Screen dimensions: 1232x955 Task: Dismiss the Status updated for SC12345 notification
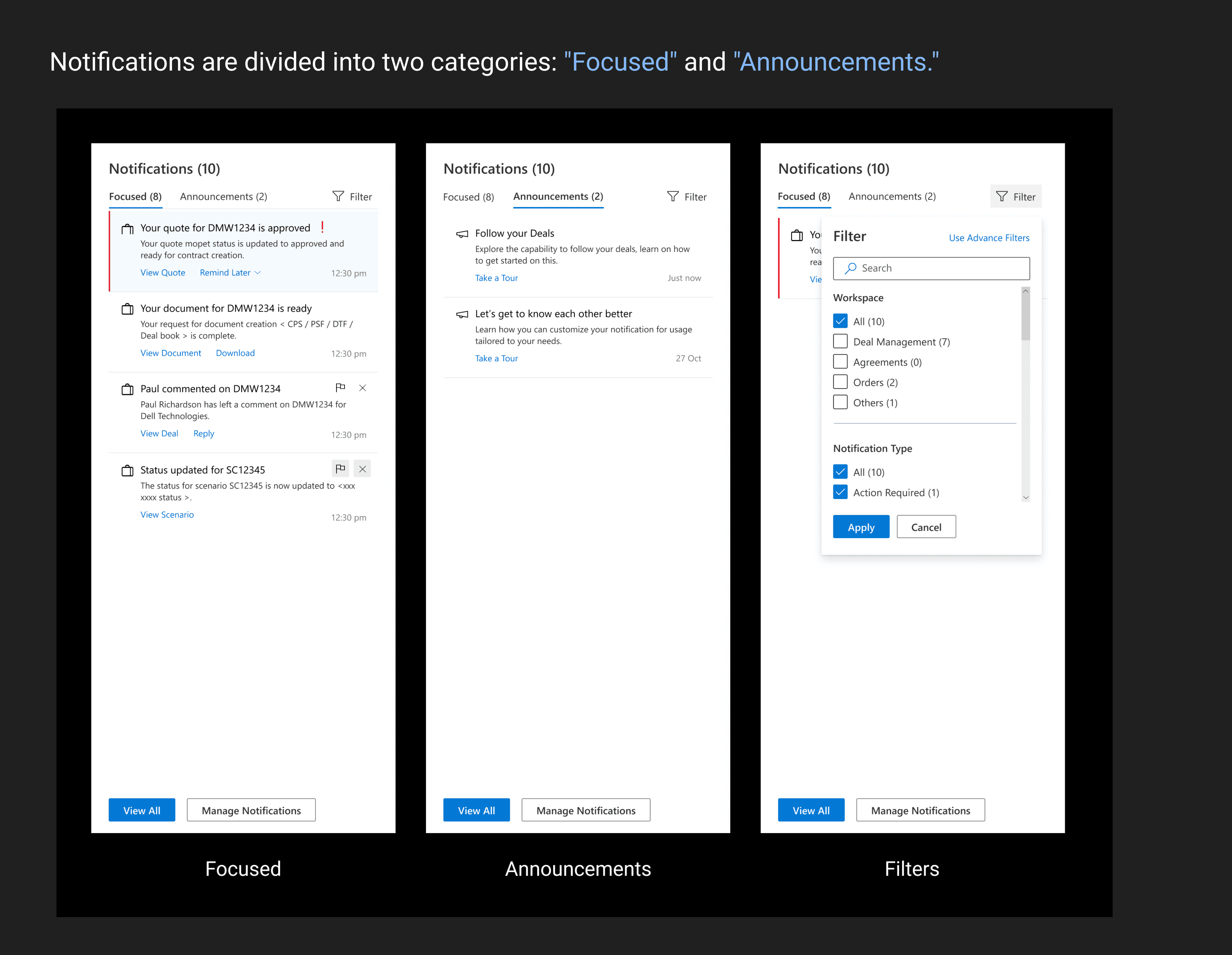[363, 469]
